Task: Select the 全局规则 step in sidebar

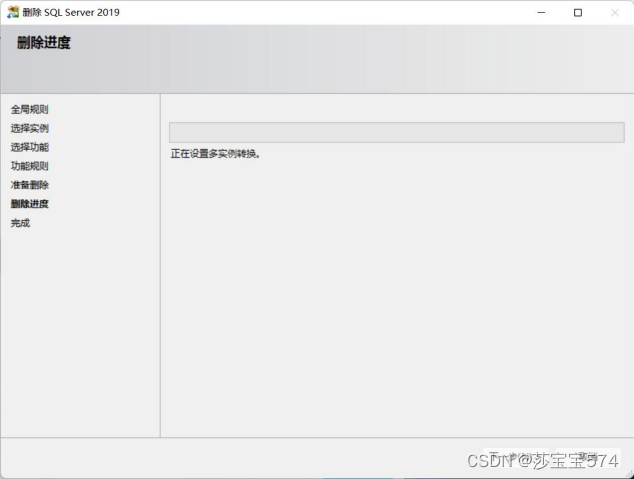Action: 30,109
